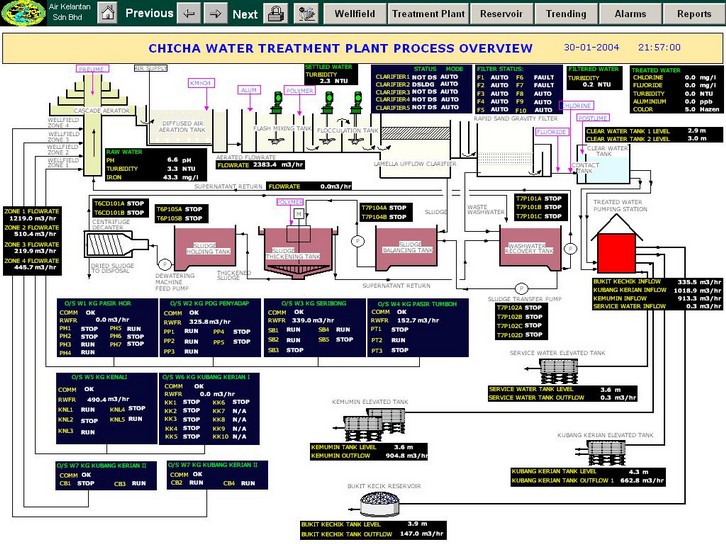Click the KMnO4 dosing label

pyautogui.click(x=201, y=83)
